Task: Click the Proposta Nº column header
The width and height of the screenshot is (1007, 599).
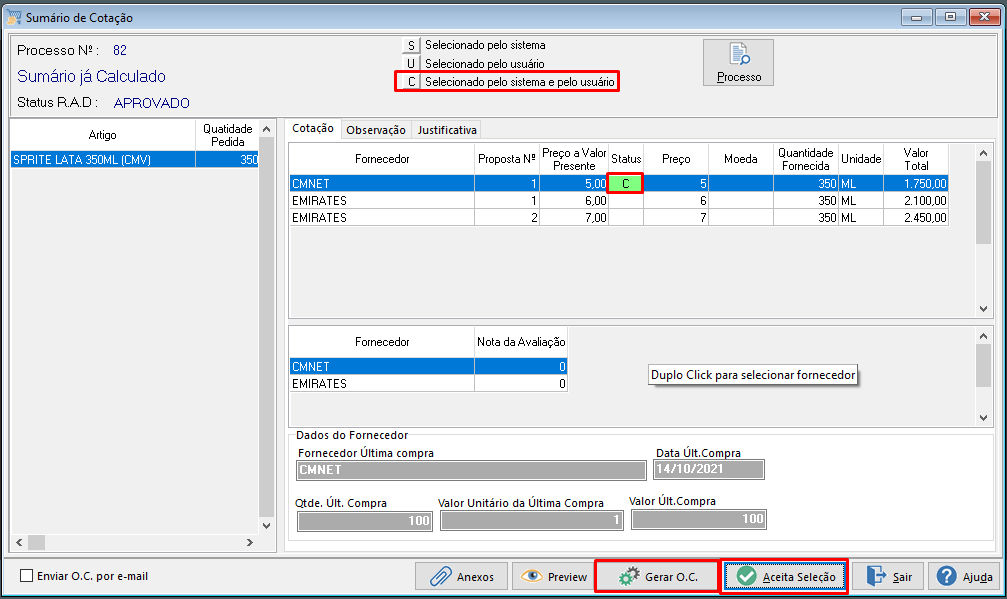Action: tap(507, 159)
